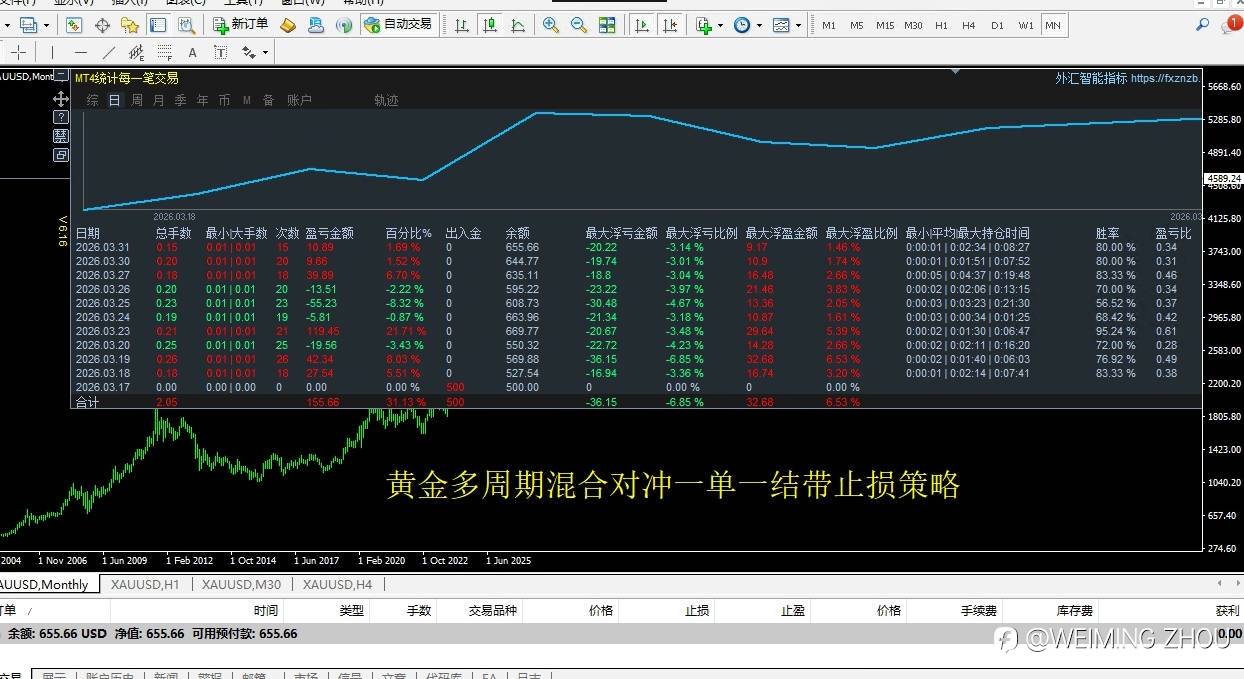Click the 新订单 New Order button

[x=240, y=24]
